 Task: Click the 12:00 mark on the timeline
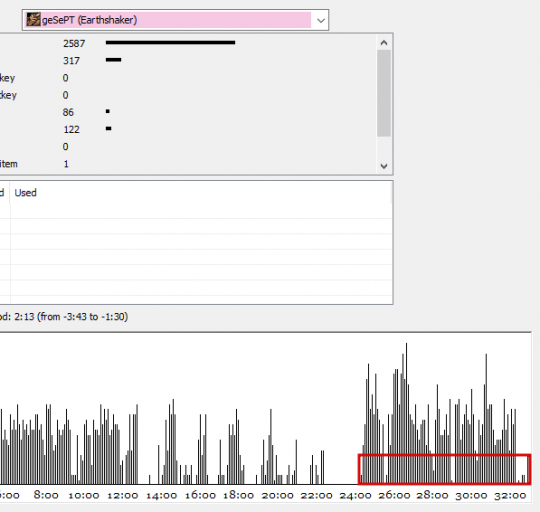pyautogui.click(x=123, y=495)
